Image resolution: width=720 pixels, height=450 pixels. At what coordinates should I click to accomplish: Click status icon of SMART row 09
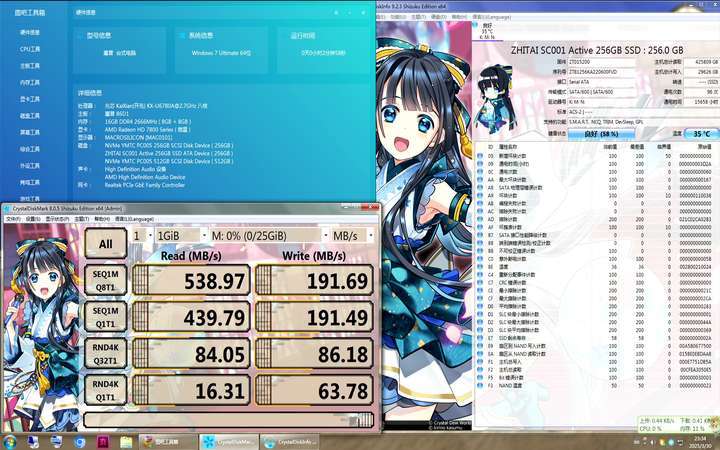click(x=480, y=164)
